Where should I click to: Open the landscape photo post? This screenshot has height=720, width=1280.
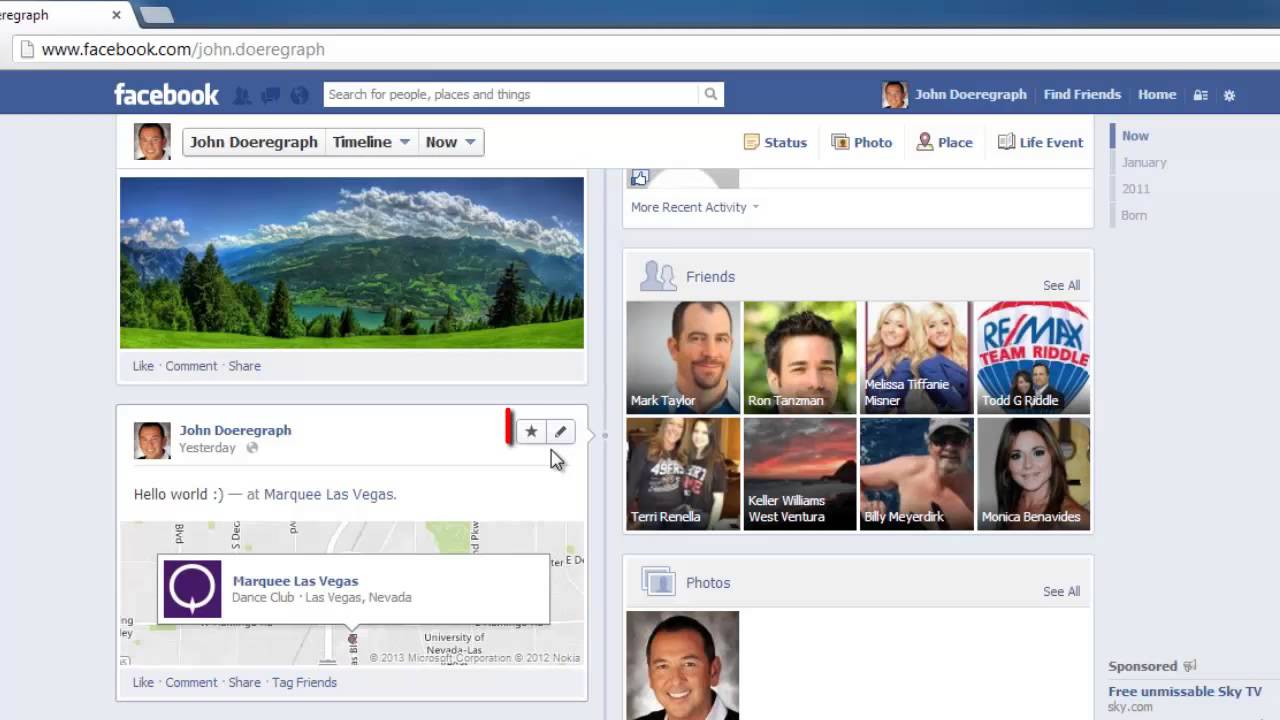point(352,263)
